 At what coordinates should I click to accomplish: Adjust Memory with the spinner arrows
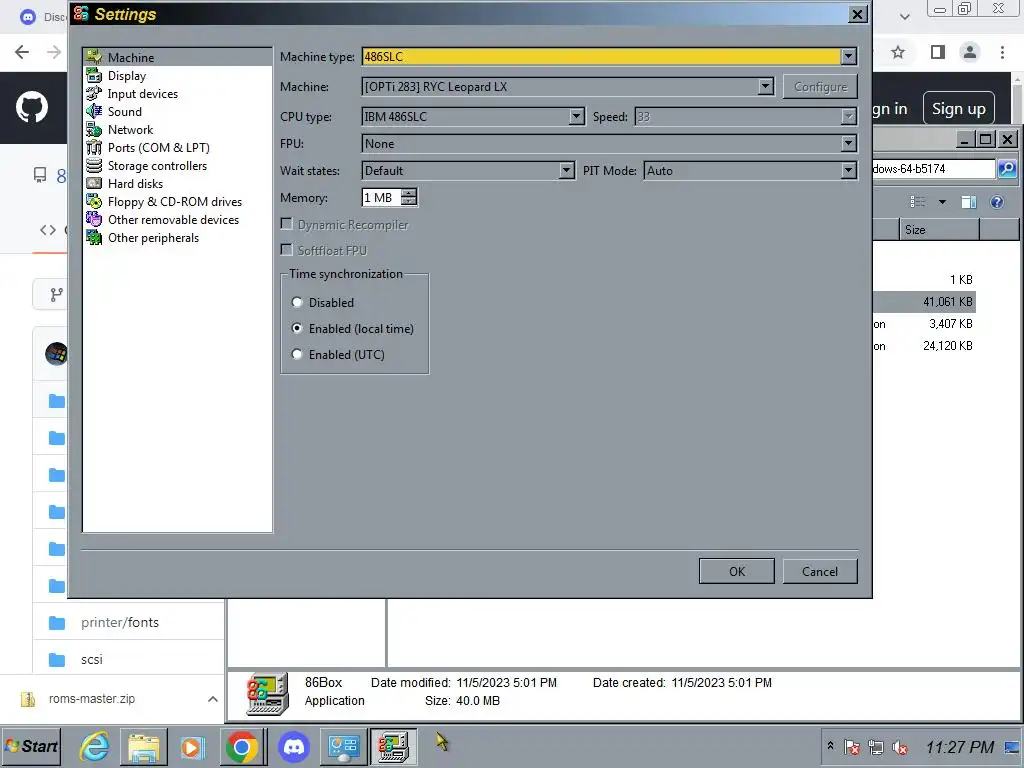pos(409,197)
